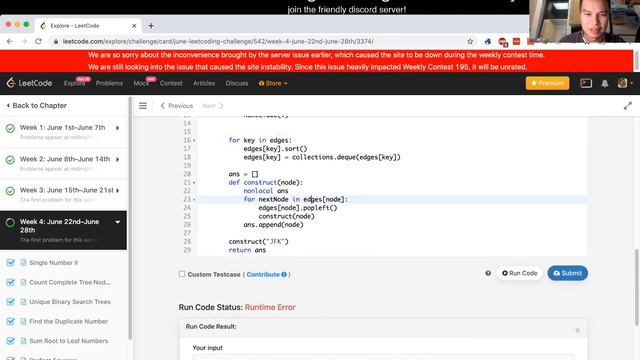The height and width of the screenshot is (360, 640).
Task: Expand editor to fullscreen
Action: point(628,106)
